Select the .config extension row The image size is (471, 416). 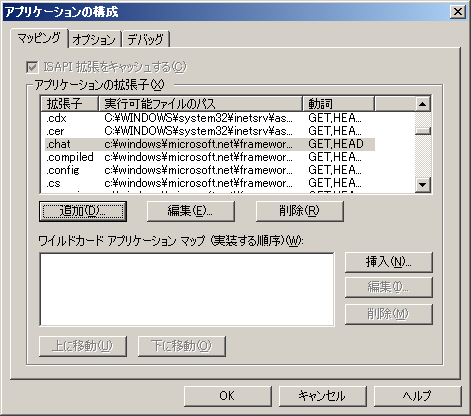click(210, 170)
